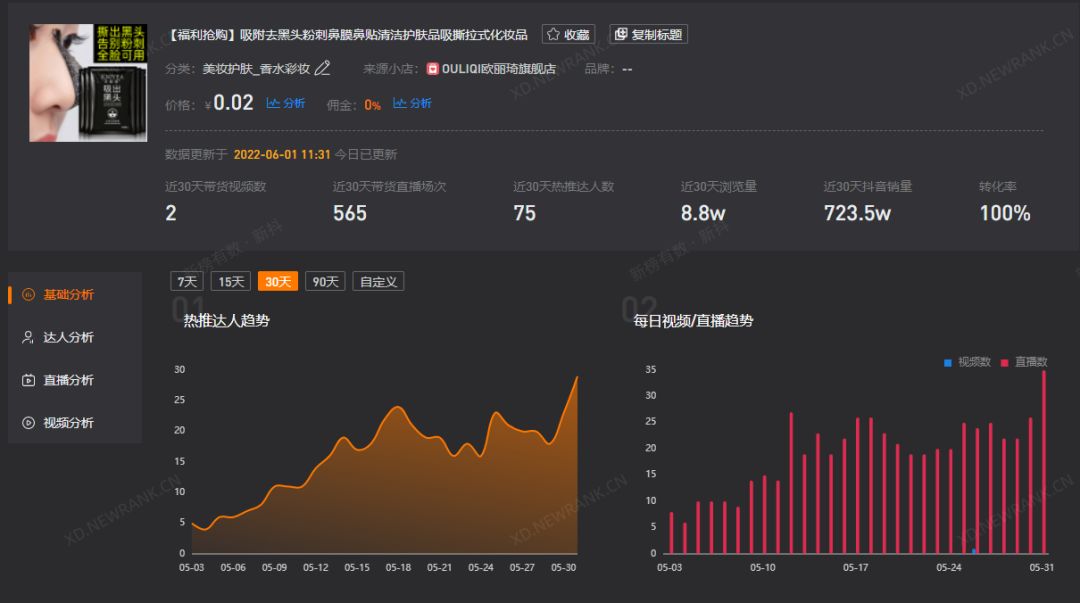This screenshot has height=603, width=1080.
Task: Open the price trend chart icon
Action: 273,103
